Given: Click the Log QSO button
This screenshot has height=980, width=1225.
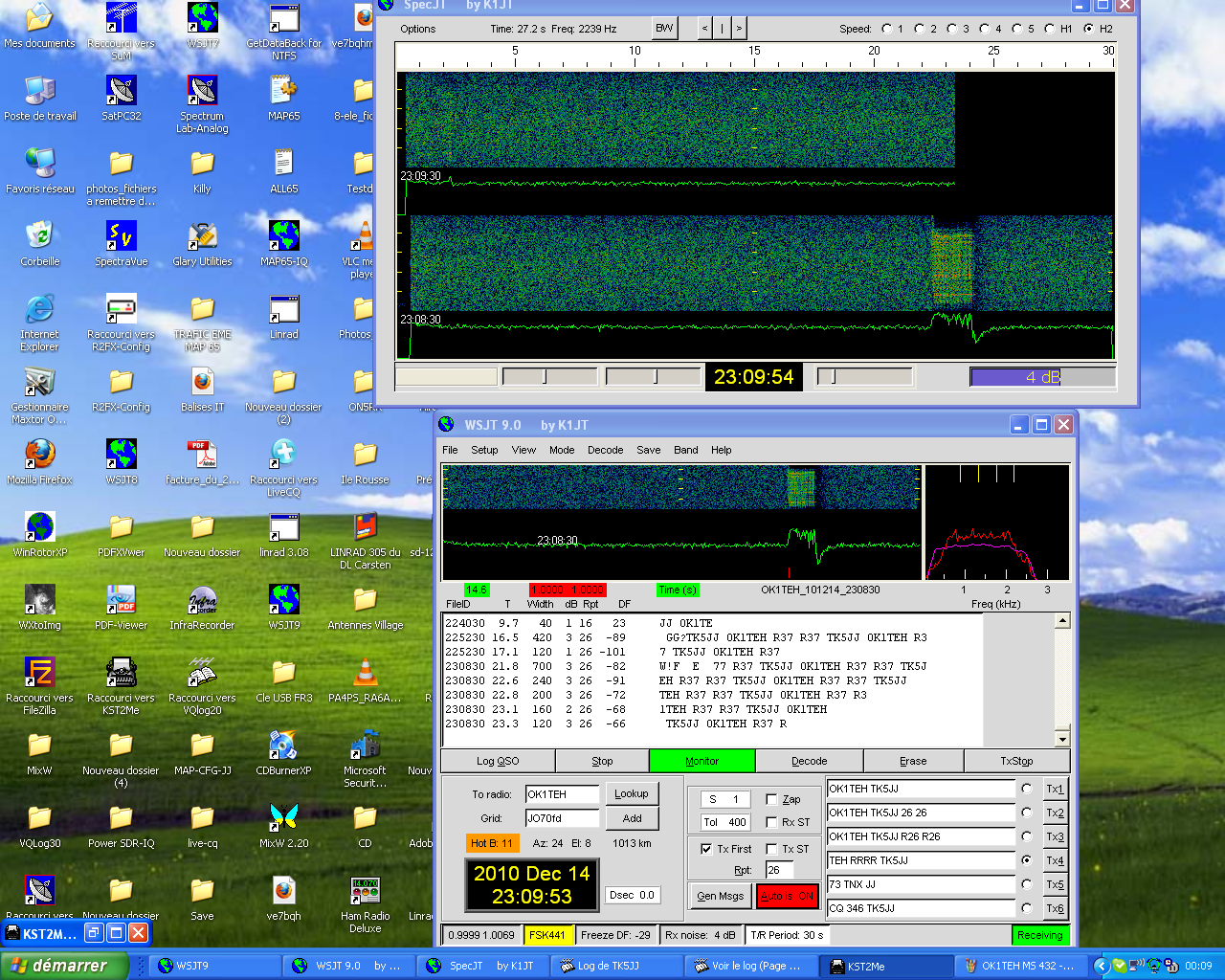Looking at the screenshot, I should click(498, 761).
